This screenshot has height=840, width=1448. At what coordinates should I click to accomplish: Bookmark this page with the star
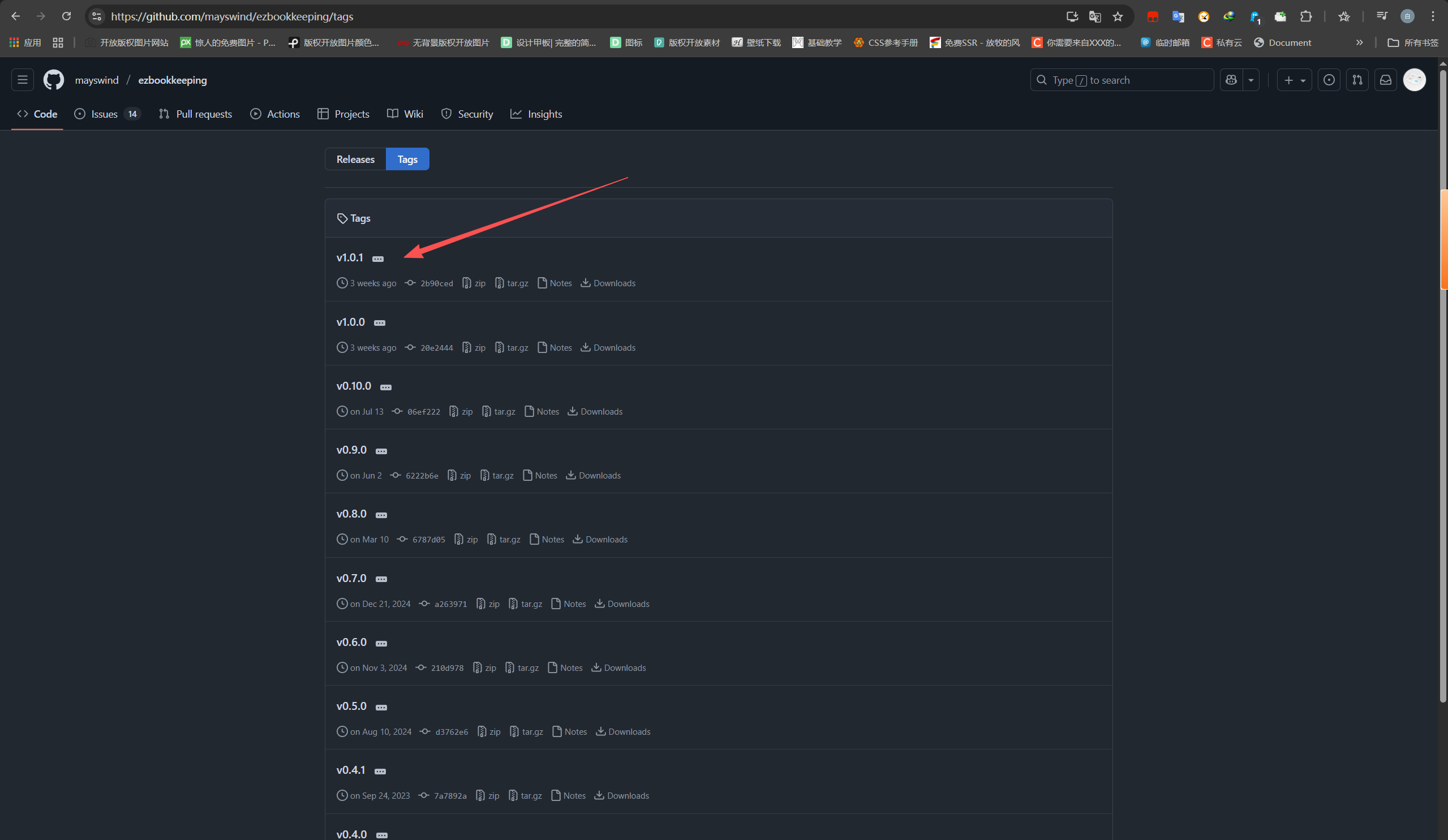(1118, 16)
